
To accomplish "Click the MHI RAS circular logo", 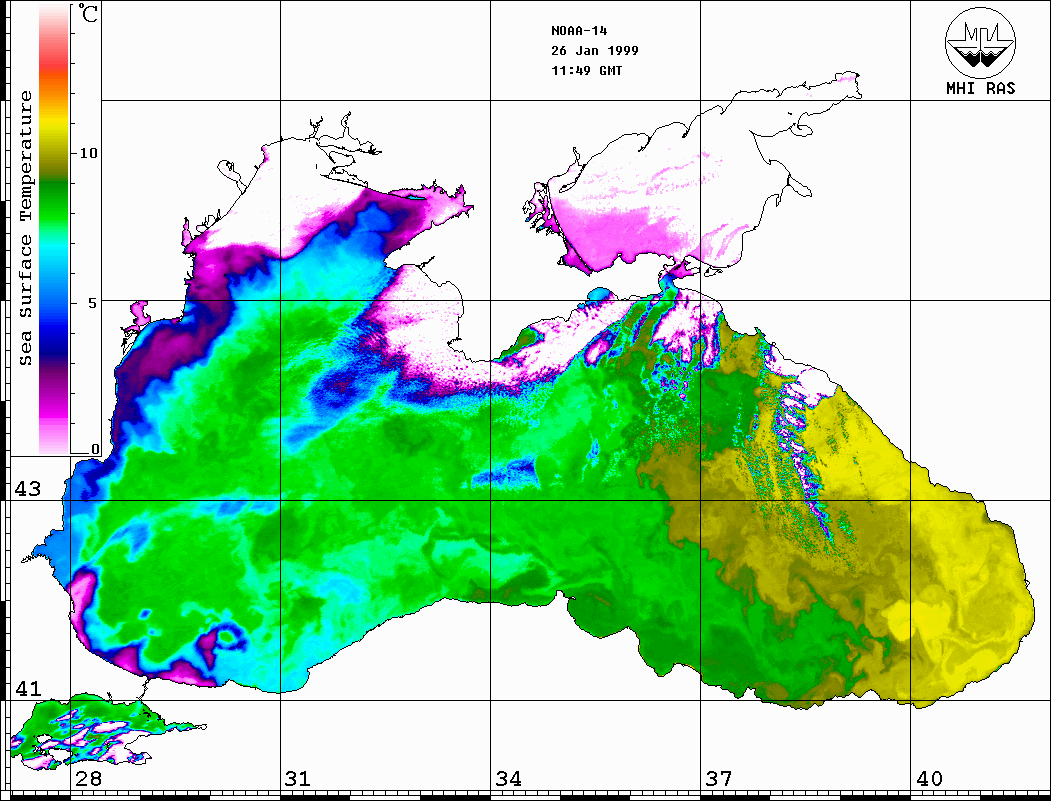I will [980, 42].
